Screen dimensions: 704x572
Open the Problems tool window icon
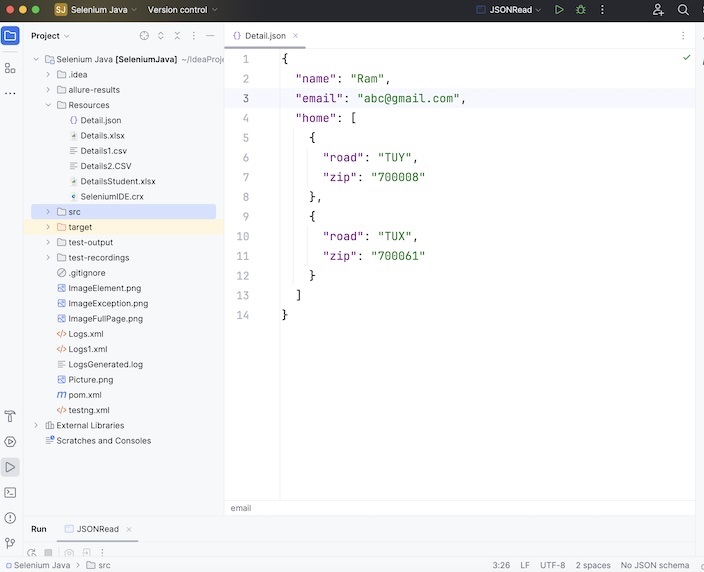click(x=10, y=518)
